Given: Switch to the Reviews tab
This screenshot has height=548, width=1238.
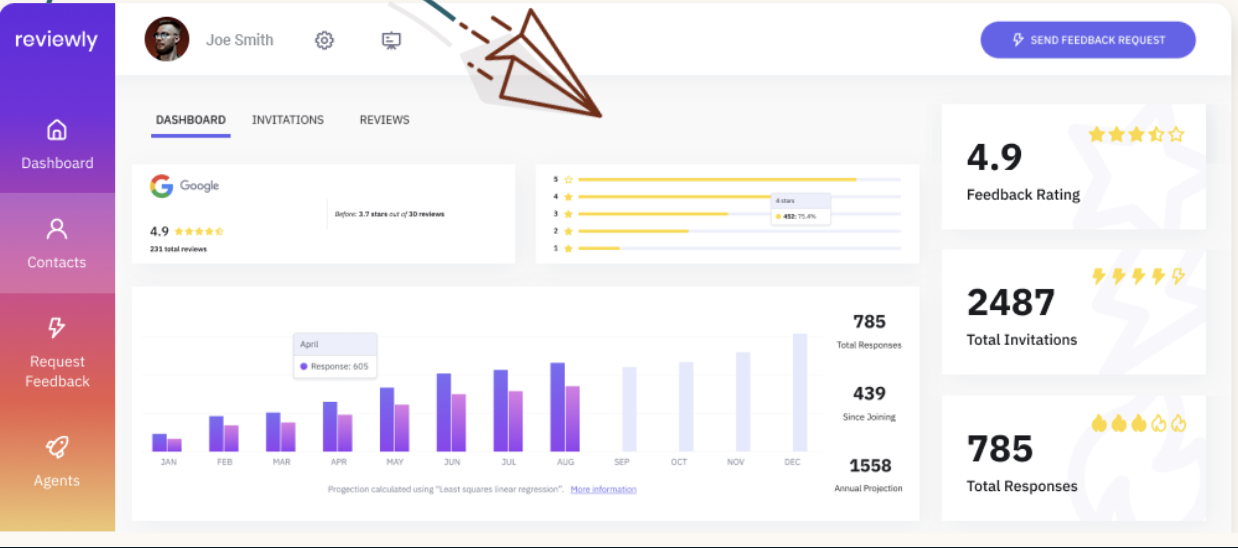Looking at the screenshot, I should (x=385, y=120).
